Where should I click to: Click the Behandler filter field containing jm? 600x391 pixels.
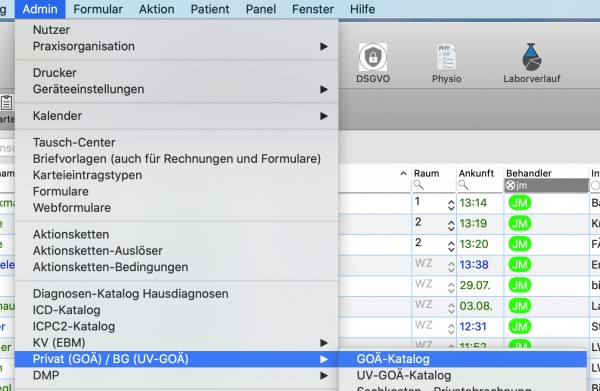click(546, 186)
